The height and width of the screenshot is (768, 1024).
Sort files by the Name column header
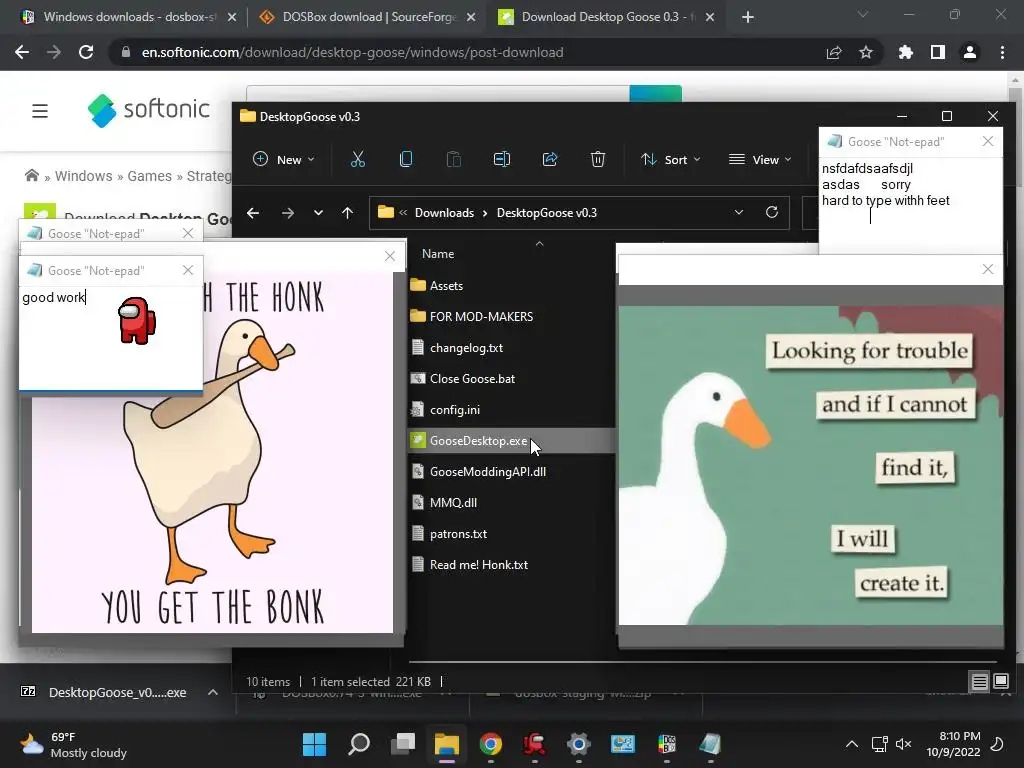[438, 253]
